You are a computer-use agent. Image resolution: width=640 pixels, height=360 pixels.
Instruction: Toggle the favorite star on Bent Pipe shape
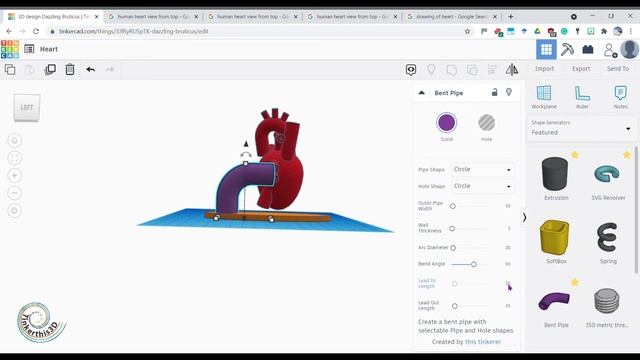tap(575, 282)
